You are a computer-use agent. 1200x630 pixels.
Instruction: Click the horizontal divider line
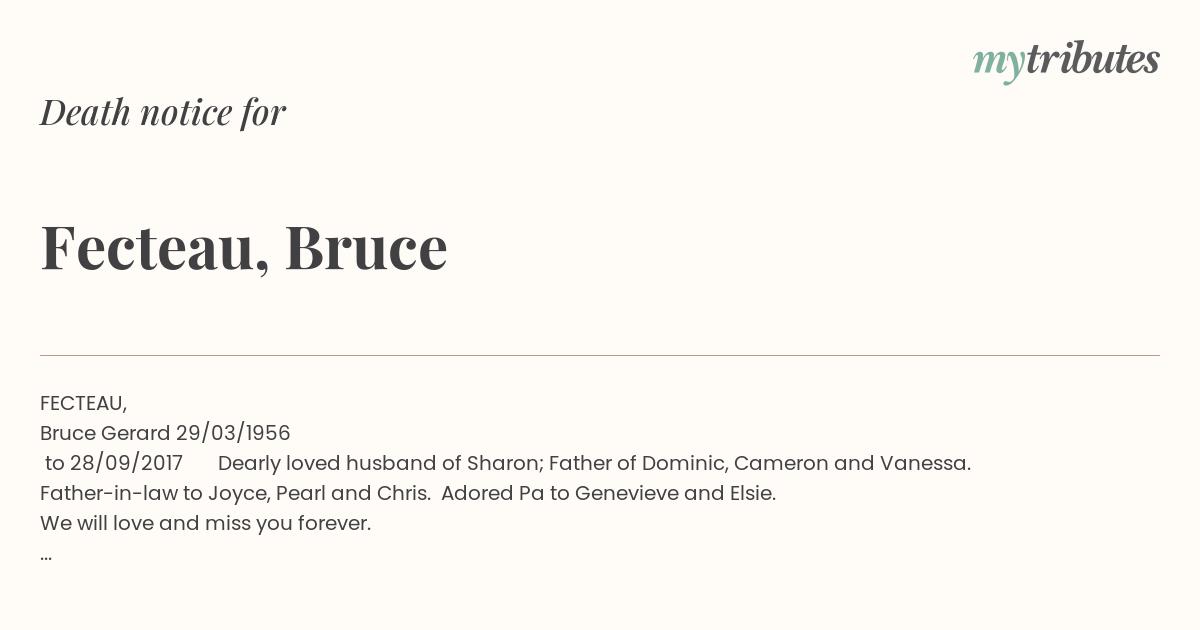click(600, 355)
